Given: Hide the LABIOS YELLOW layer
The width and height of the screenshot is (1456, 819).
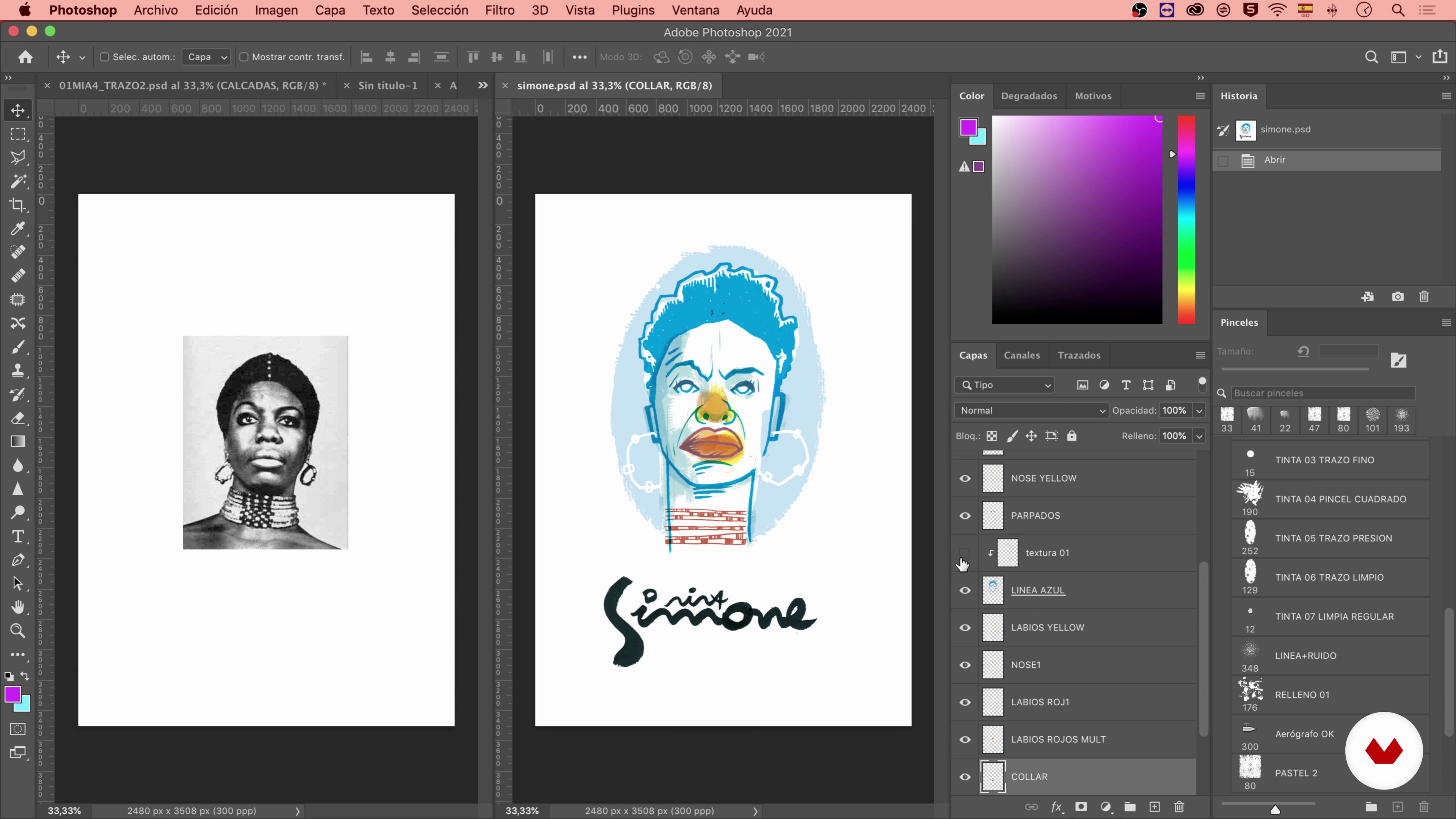Looking at the screenshot, I should coord(965,628).
